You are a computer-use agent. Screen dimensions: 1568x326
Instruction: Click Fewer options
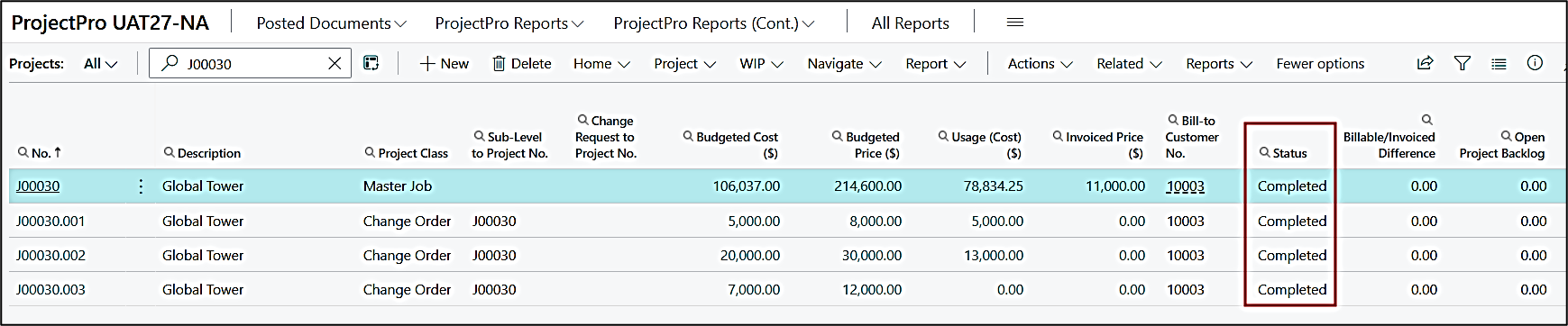point(1320,63)
